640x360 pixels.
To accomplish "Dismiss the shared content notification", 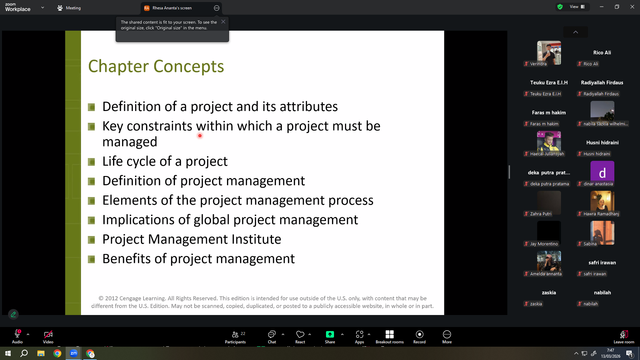I will point(223,22).
